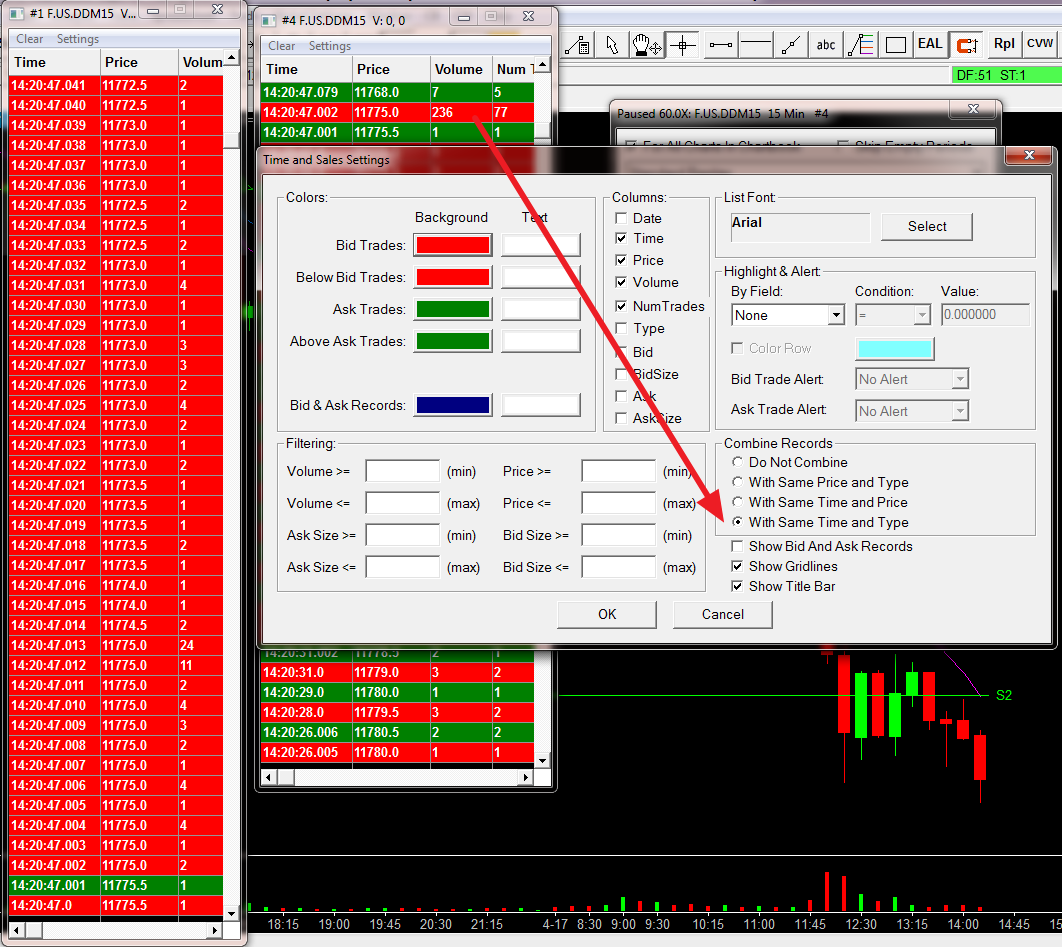This screenshot has height=947, width=1062.
Task: Select the Calculator drawing tool icon
Action: (578, 45)
